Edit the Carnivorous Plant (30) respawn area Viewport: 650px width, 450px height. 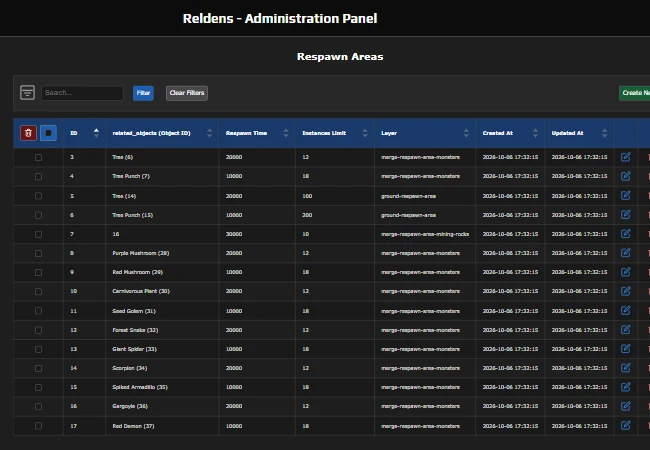click(626, 291)
